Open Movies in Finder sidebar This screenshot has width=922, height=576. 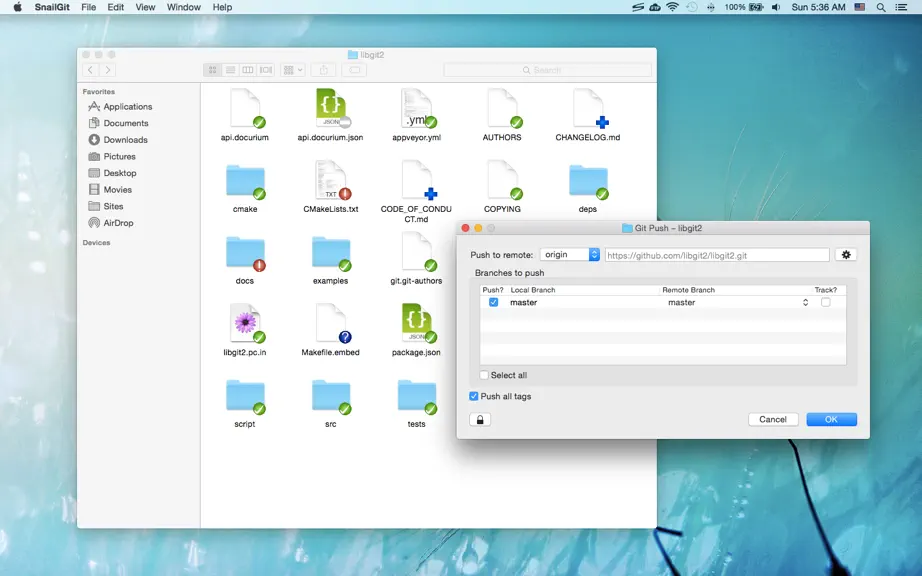[110, 189]
